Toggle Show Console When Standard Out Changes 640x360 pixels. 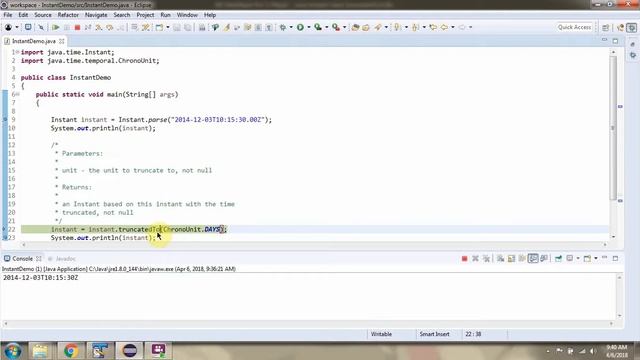(533, 258)
